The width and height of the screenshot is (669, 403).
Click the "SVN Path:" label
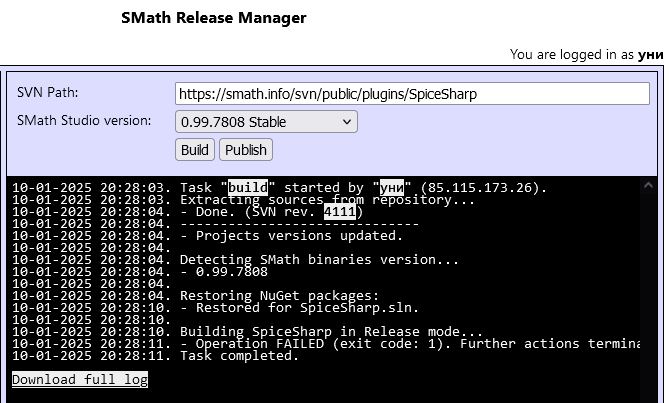coord(48,93)
